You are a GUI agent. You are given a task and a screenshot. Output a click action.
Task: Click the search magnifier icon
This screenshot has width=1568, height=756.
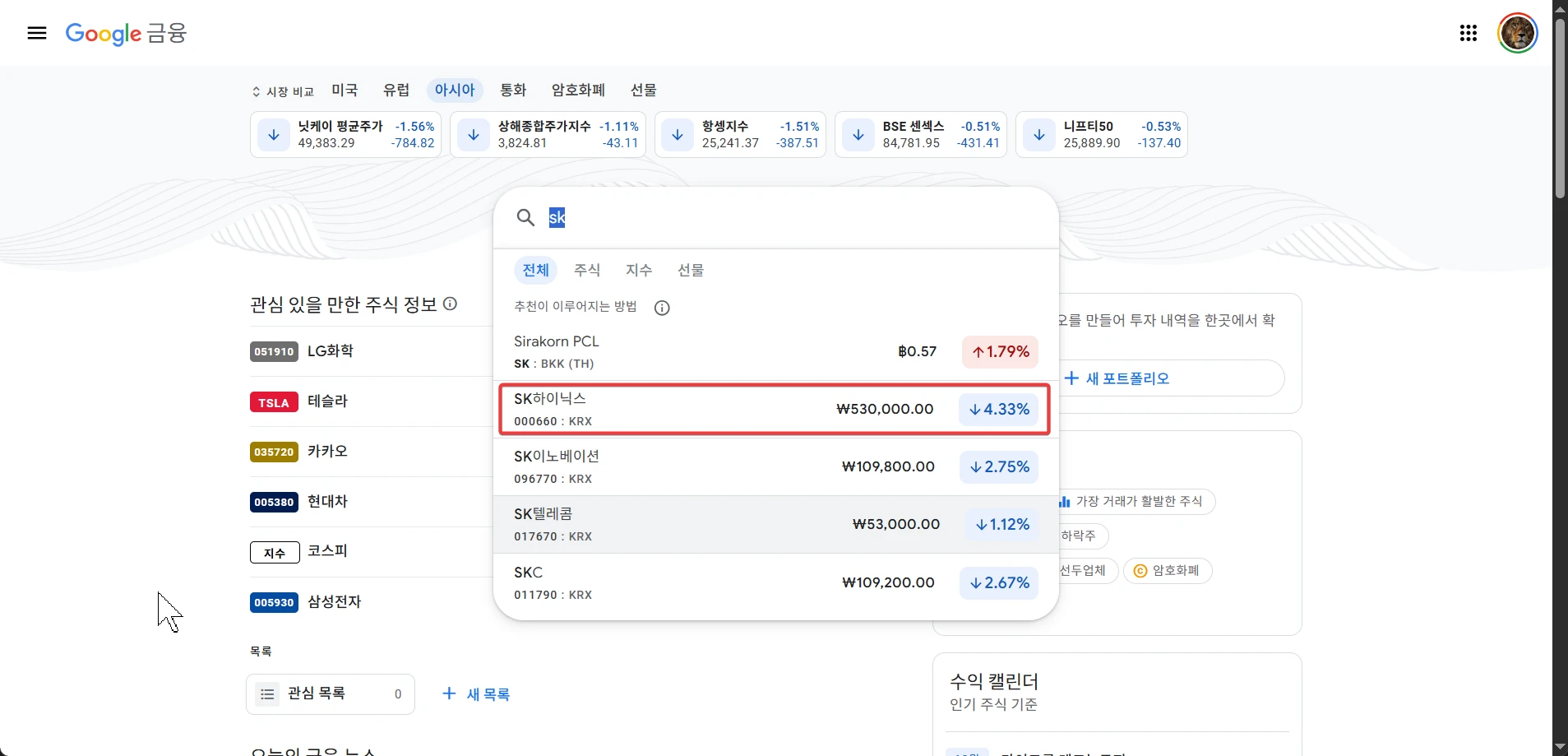(525, 218)
